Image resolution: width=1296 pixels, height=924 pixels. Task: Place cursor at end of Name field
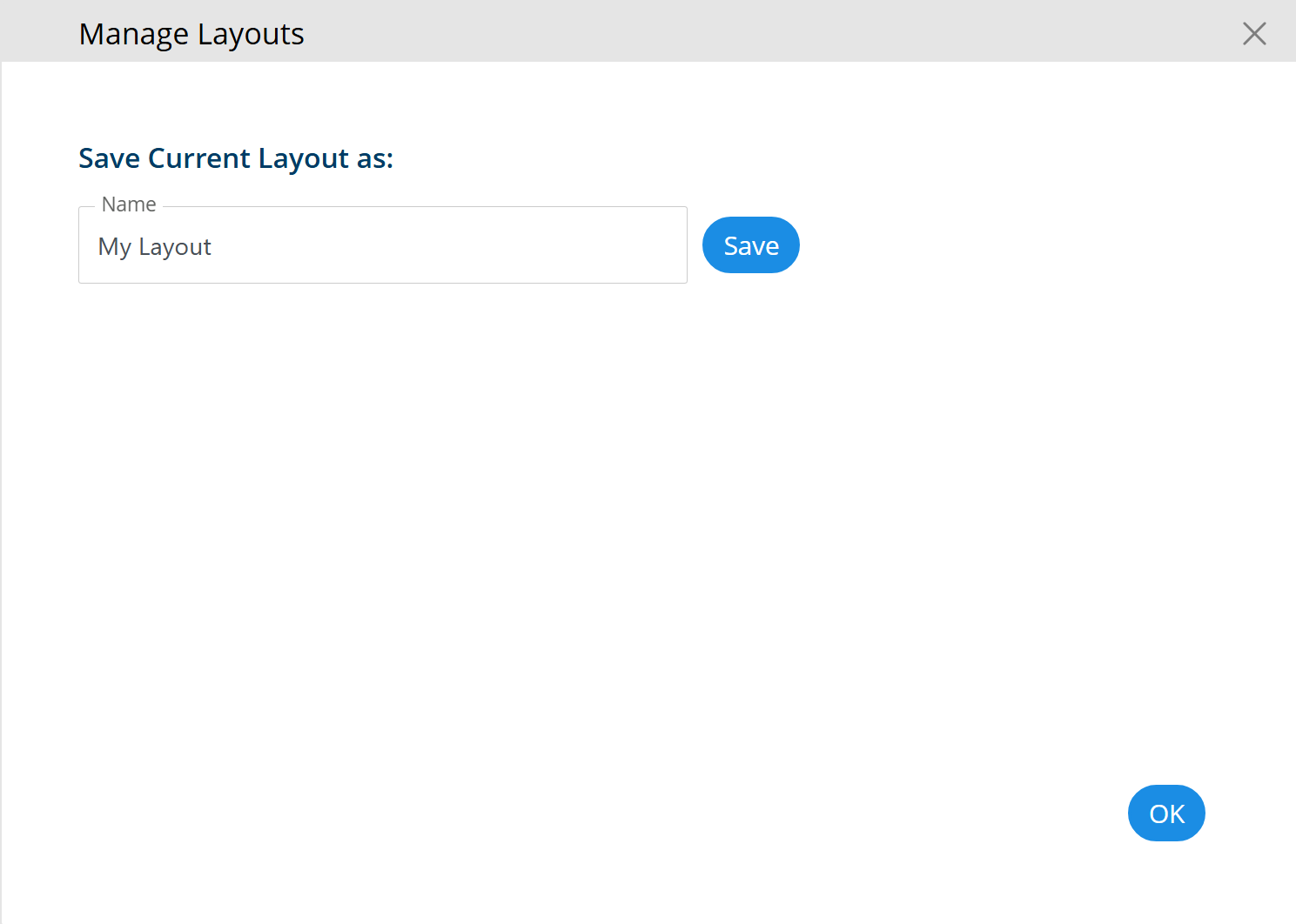435,247
